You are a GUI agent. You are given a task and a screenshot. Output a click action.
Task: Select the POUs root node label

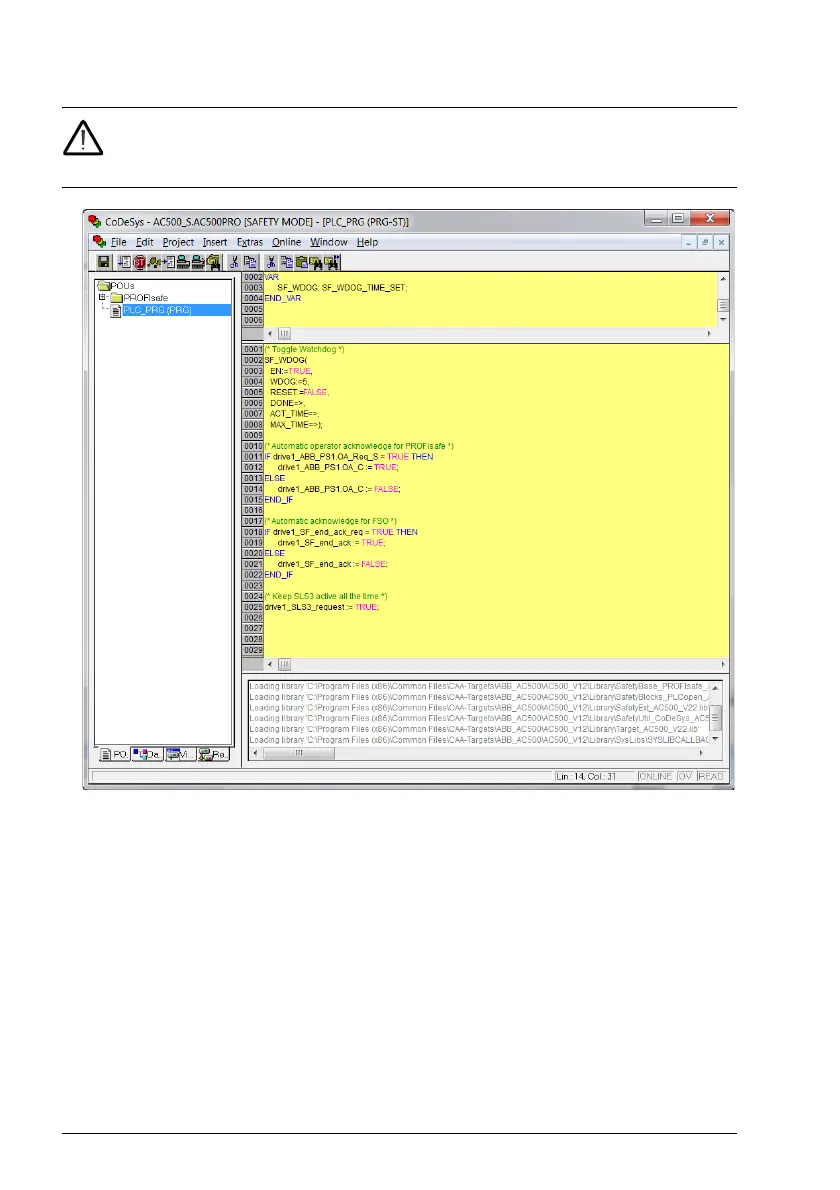[122, 286]
